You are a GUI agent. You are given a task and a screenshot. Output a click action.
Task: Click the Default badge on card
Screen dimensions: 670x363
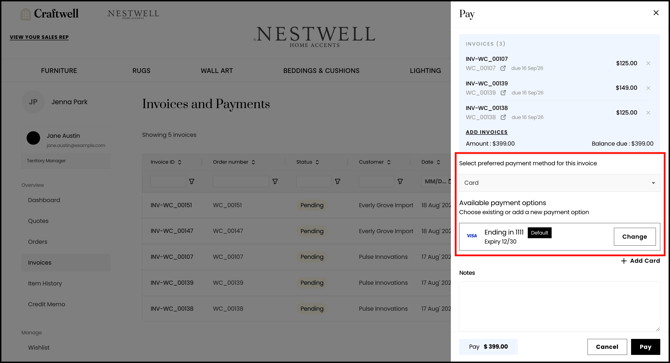[539, 233]
